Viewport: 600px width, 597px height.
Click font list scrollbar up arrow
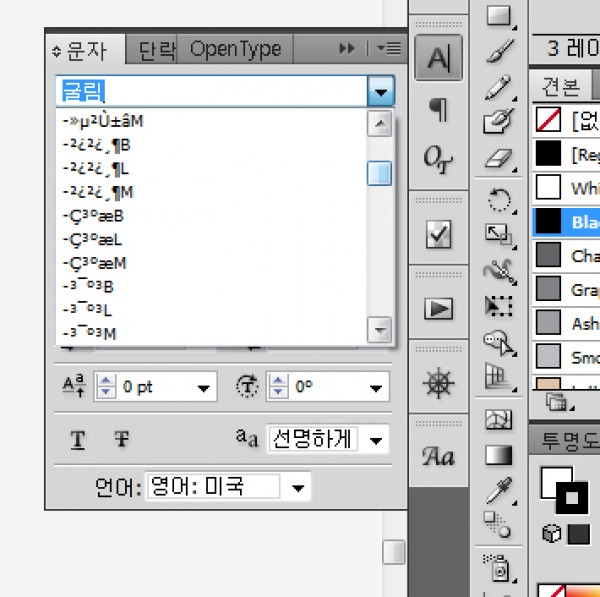pos(380,123)
